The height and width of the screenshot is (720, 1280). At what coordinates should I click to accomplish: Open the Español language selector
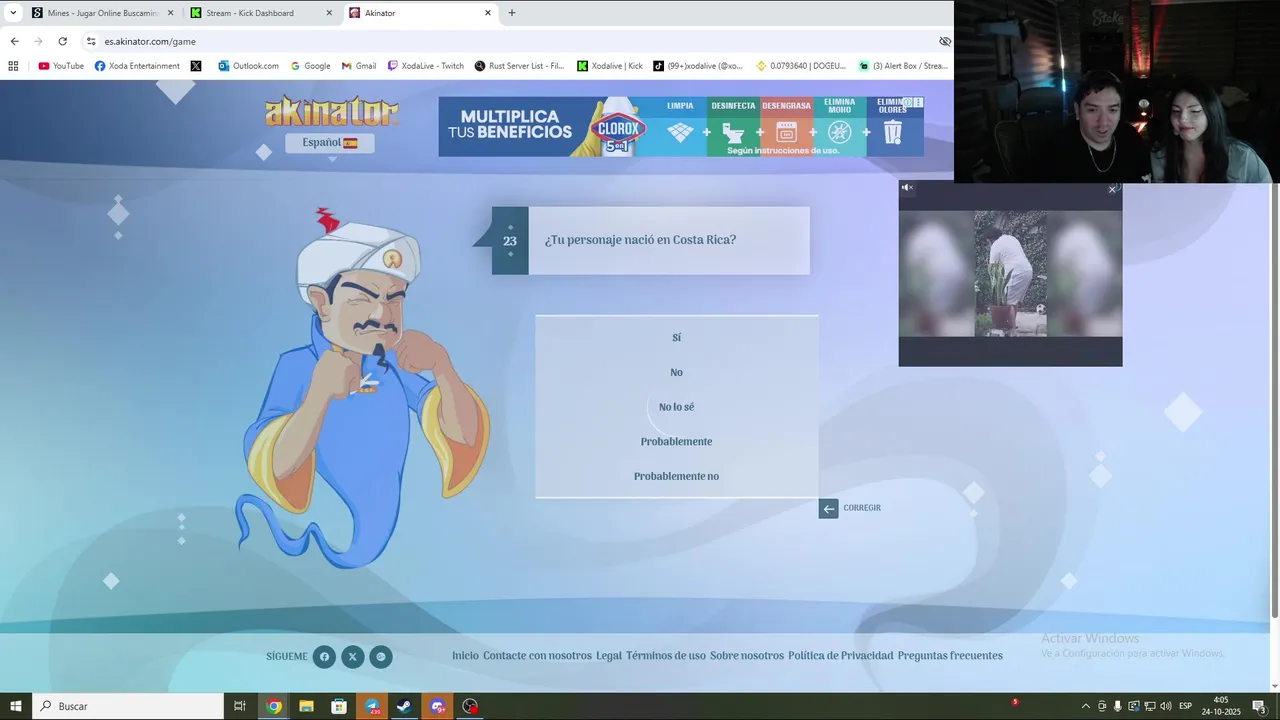(330, 143)
